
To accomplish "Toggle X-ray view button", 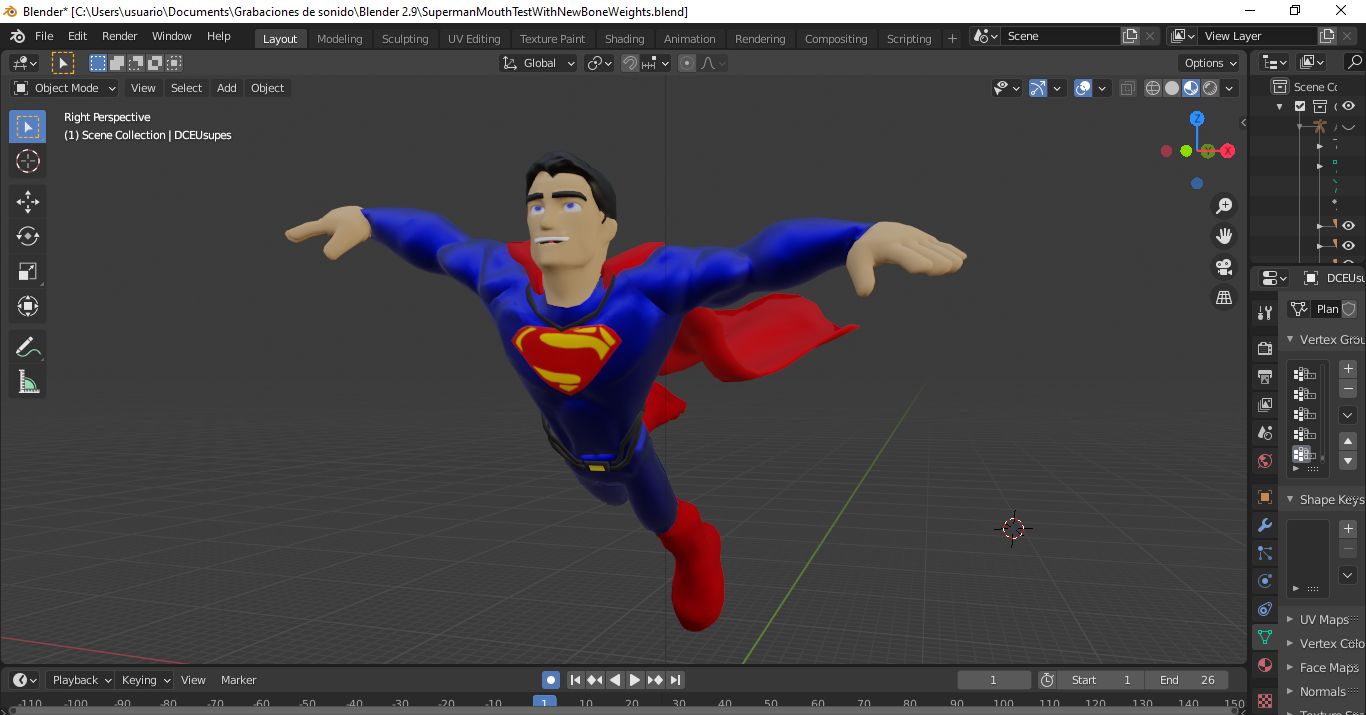I will pyautogui.click(x=1127, y=88).
